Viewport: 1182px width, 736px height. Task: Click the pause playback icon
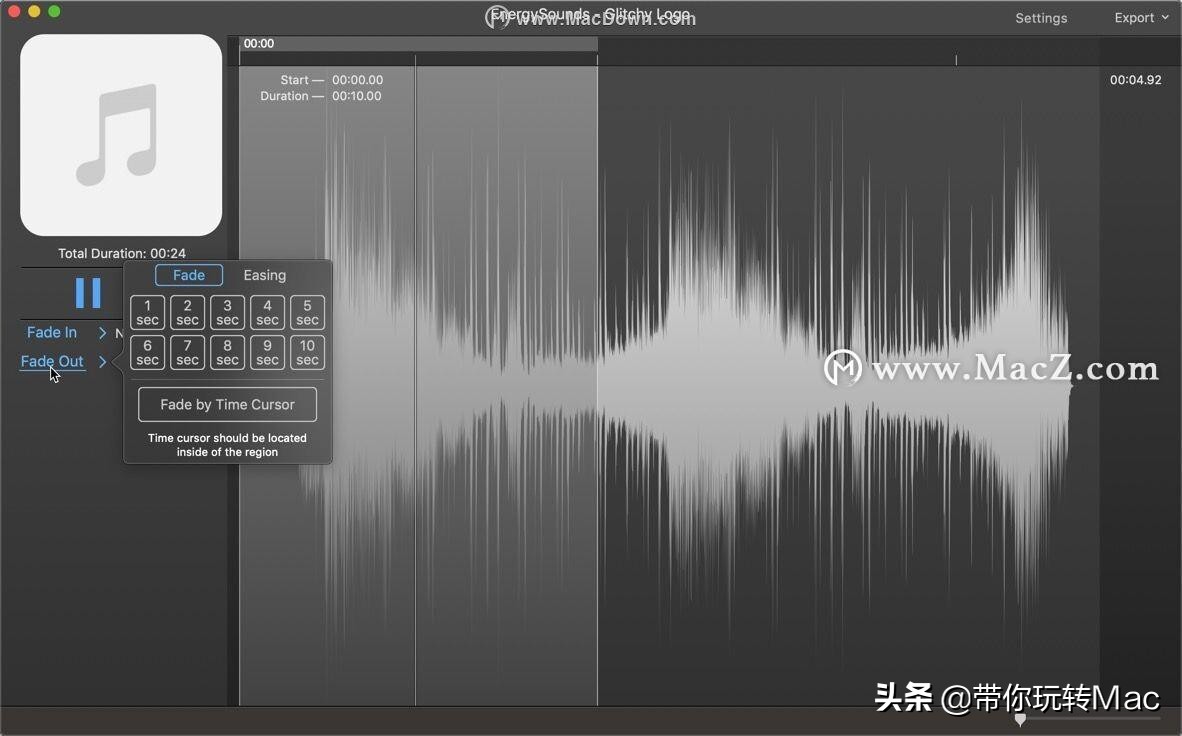coord(88,292)
